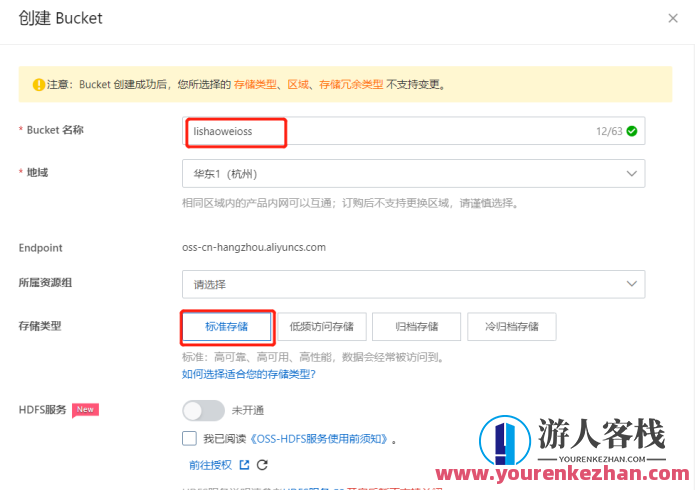The image size is (695, 490).
Task: Select 冷归档存储 storage type
Action: 511,327
